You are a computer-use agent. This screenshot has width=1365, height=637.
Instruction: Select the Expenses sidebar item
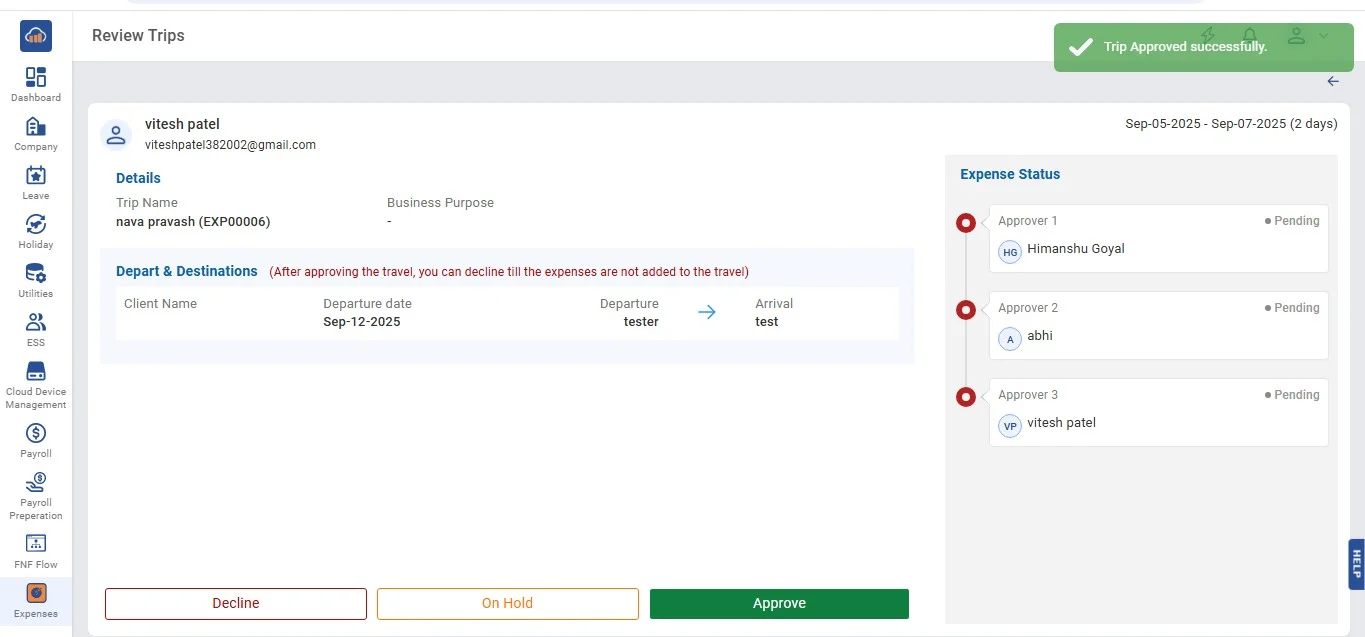[x=36, y=594]
